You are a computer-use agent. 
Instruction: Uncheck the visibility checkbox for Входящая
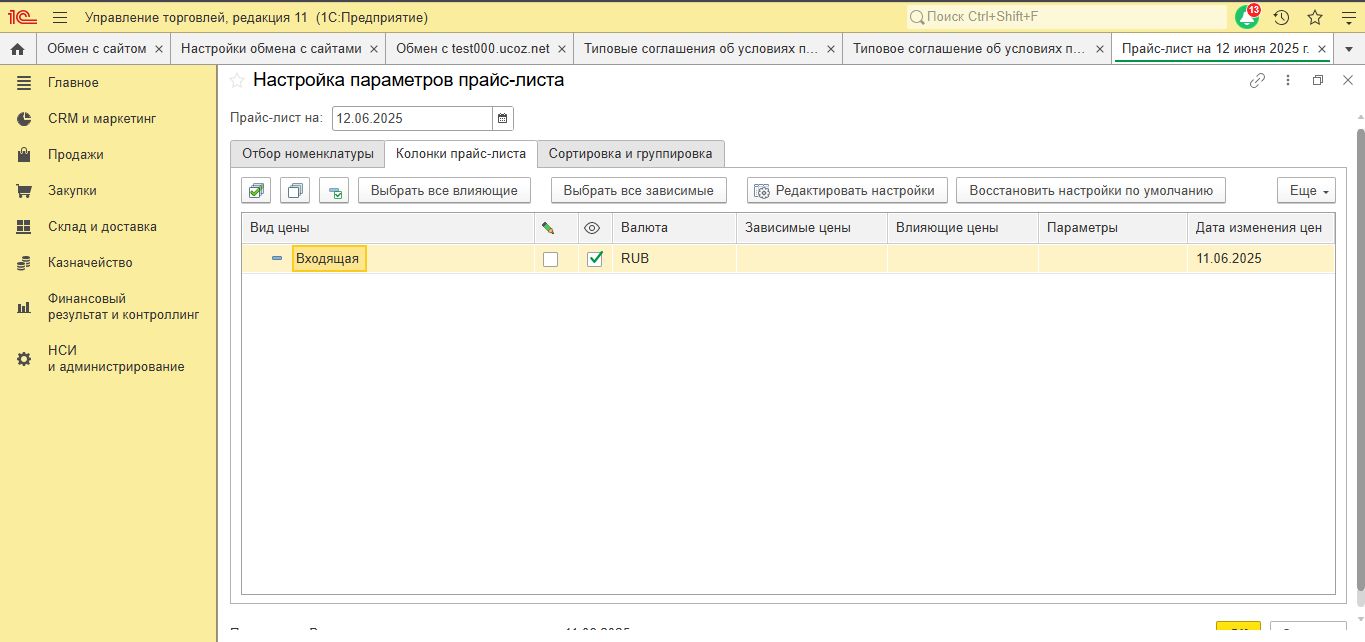click(x=595, y=259)
